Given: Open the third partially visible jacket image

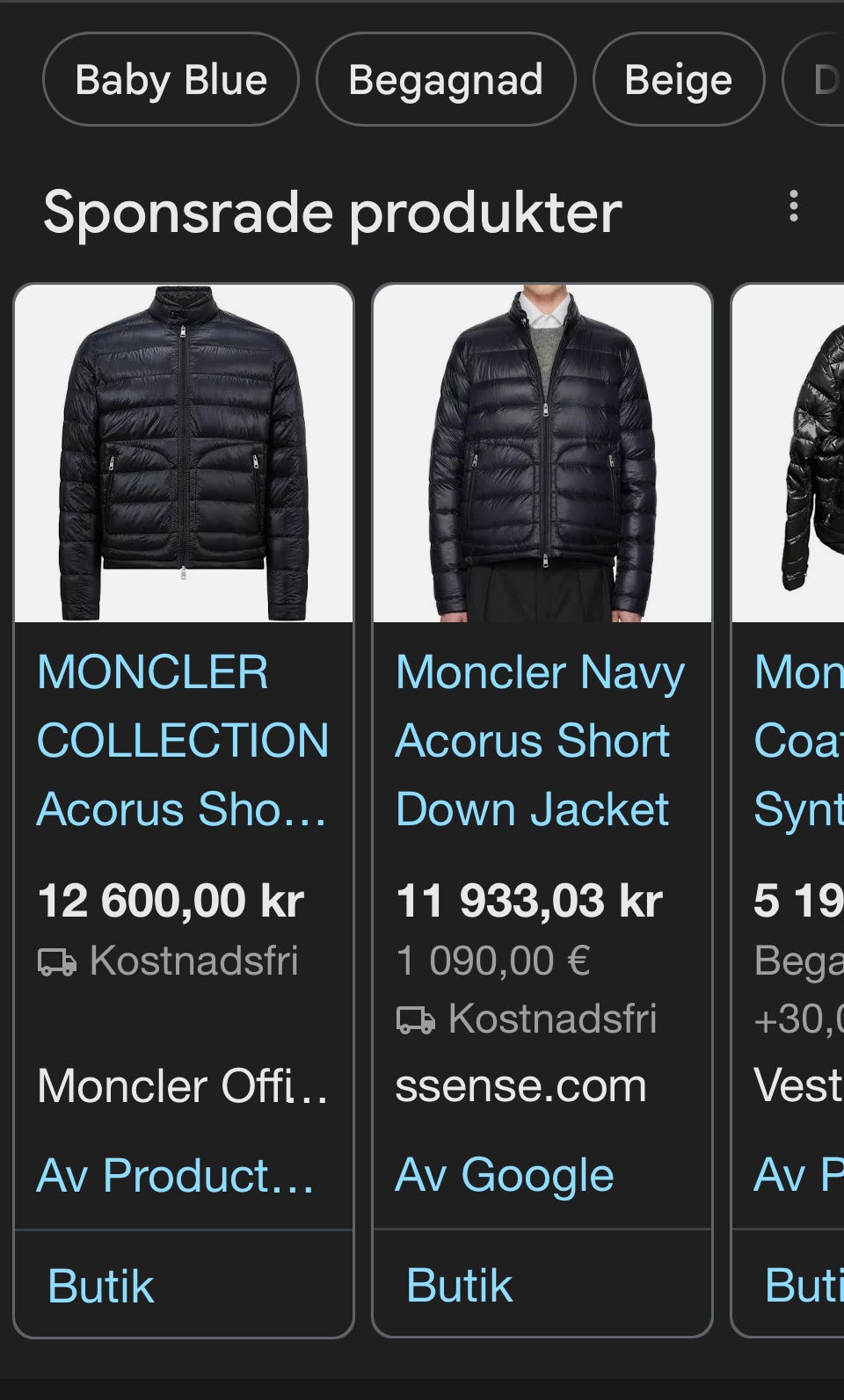Looking at the screenshot, I should [789, 453].
